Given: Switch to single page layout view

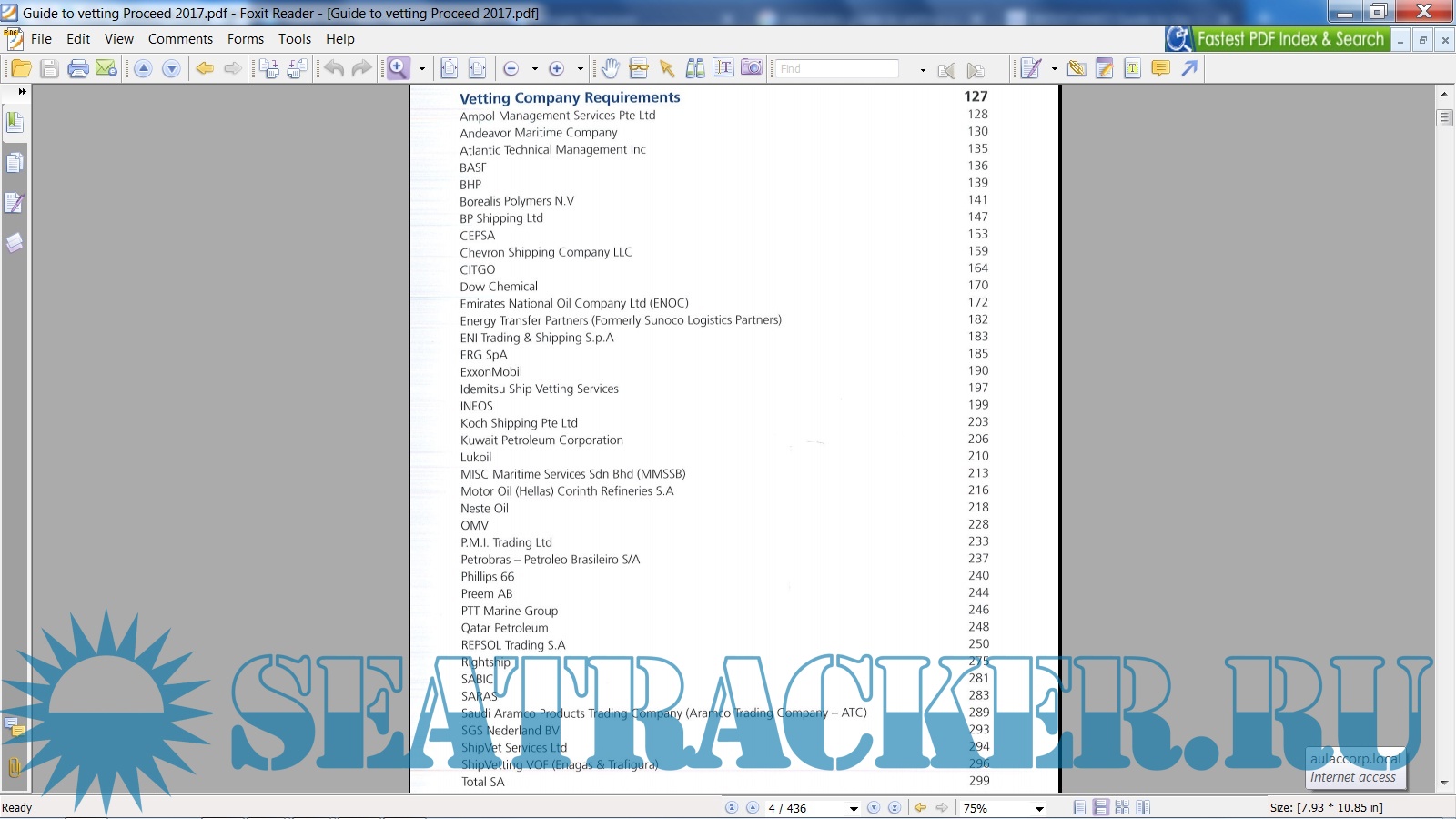Looking at the screenshot, I should [1079, 808].
